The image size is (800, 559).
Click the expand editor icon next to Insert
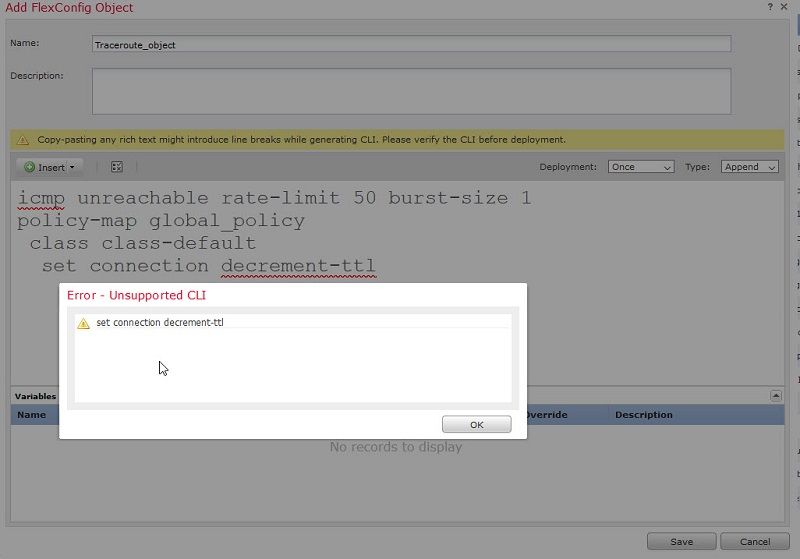point(117,167)
